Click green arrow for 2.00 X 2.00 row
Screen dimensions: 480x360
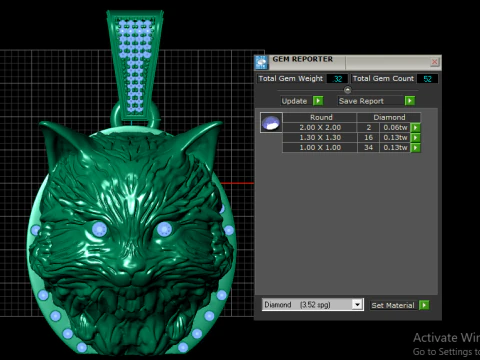(415, 128)
